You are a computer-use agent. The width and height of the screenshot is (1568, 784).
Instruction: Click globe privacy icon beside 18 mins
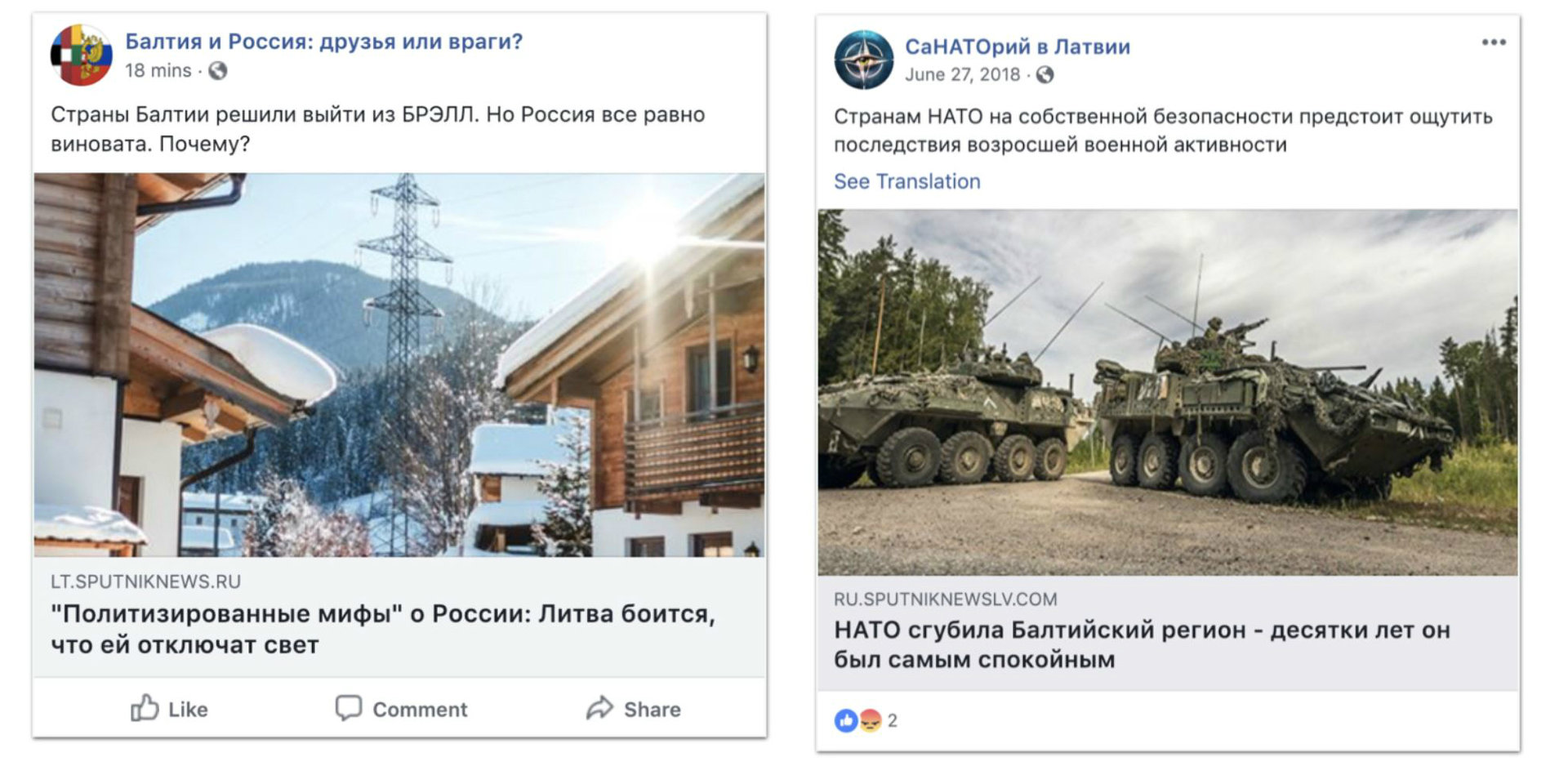click(x=217, y=71)
